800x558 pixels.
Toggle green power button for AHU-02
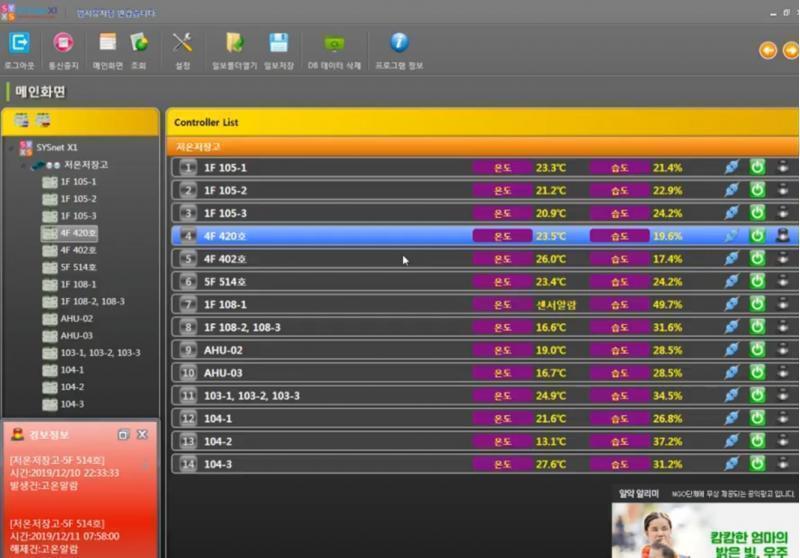point(757,350)
